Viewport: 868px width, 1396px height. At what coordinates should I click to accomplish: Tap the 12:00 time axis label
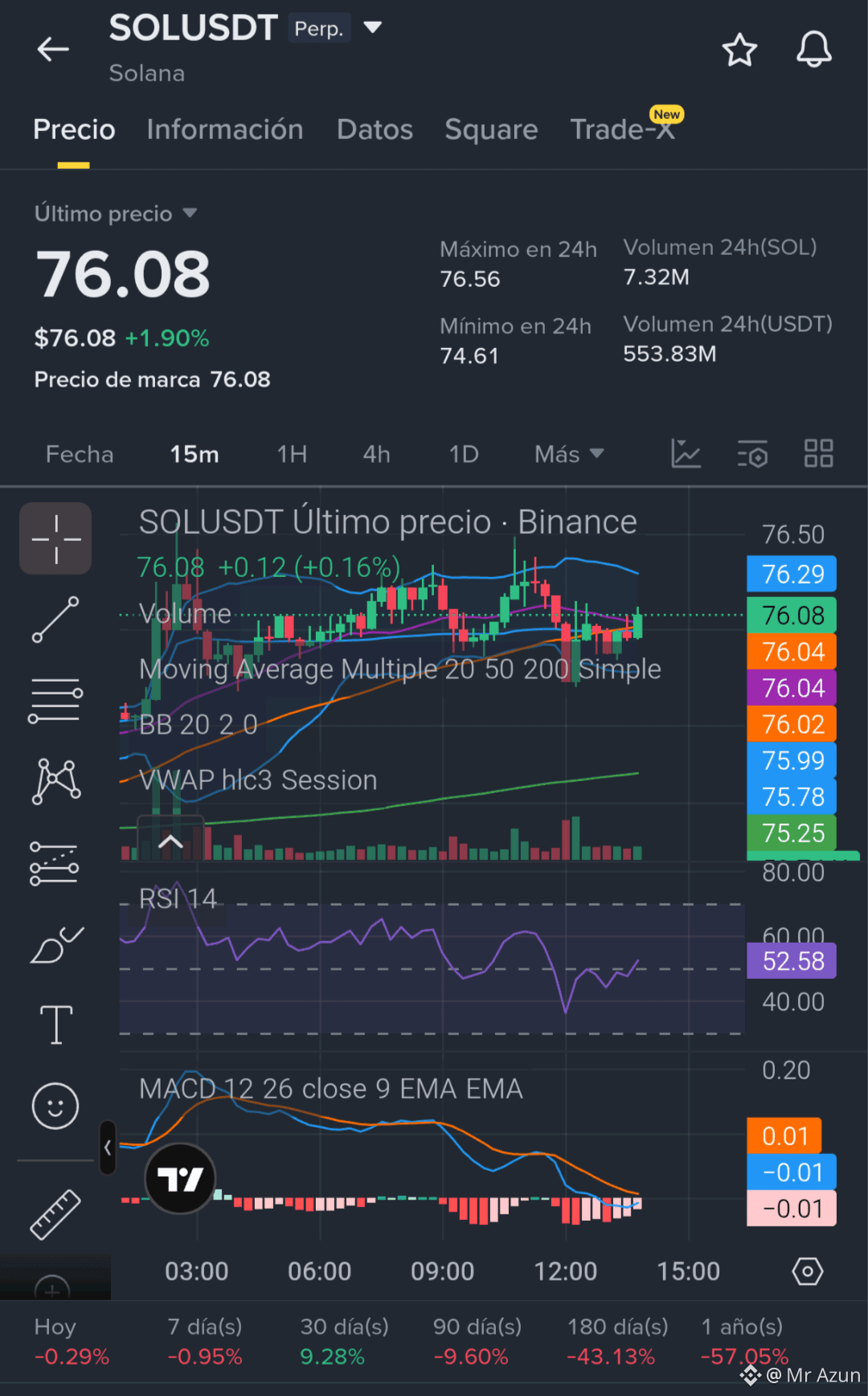(565, 1271)
